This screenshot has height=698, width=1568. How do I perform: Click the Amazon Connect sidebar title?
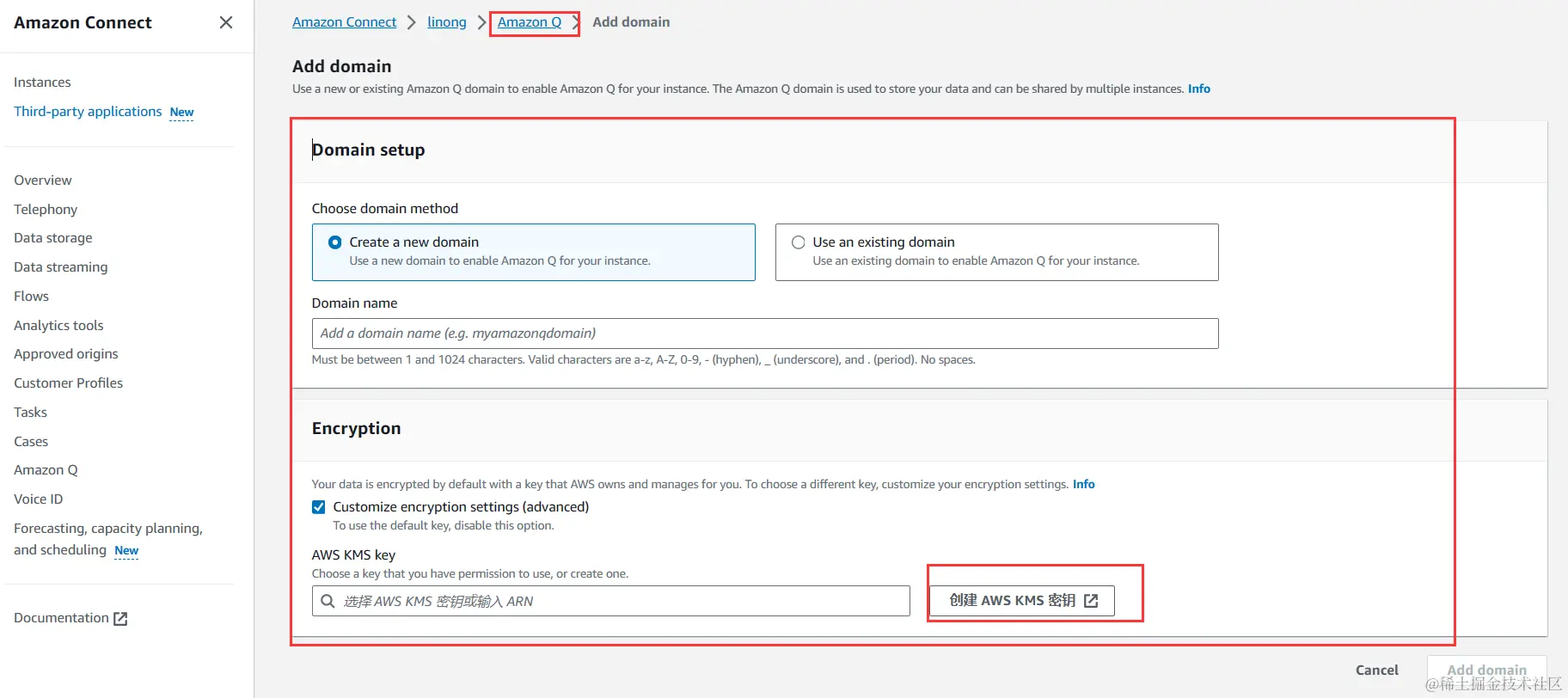pyautogui.click(x=83, y=22)
